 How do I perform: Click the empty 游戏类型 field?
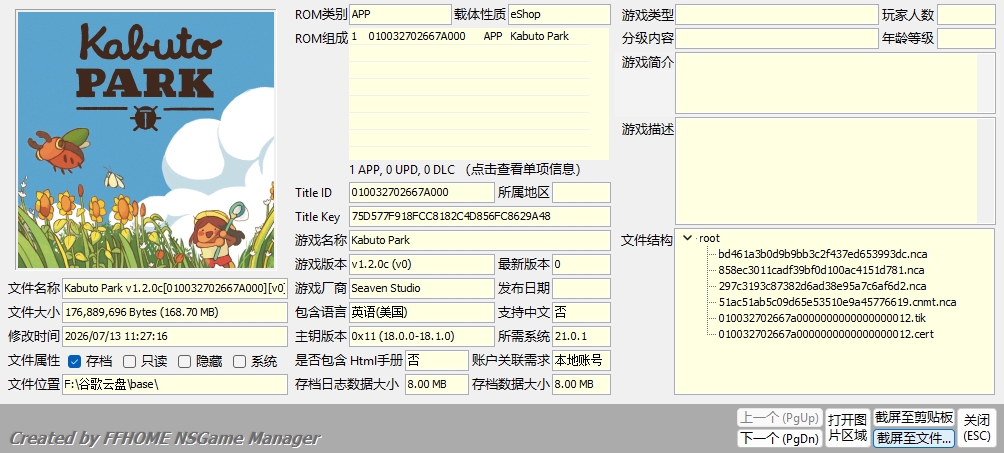[777, 15]
